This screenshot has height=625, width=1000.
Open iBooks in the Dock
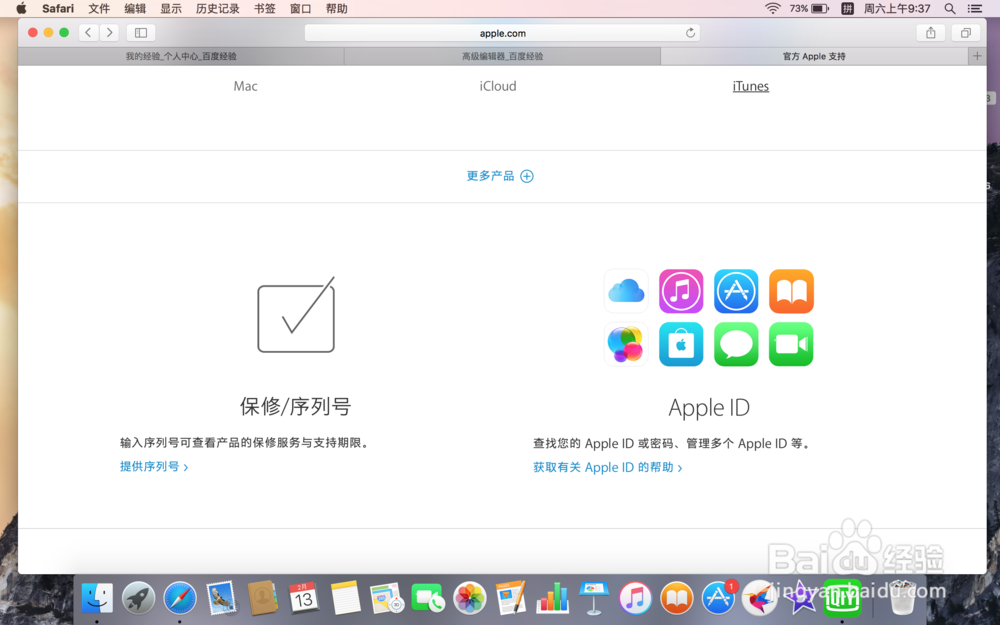(677, 599)
